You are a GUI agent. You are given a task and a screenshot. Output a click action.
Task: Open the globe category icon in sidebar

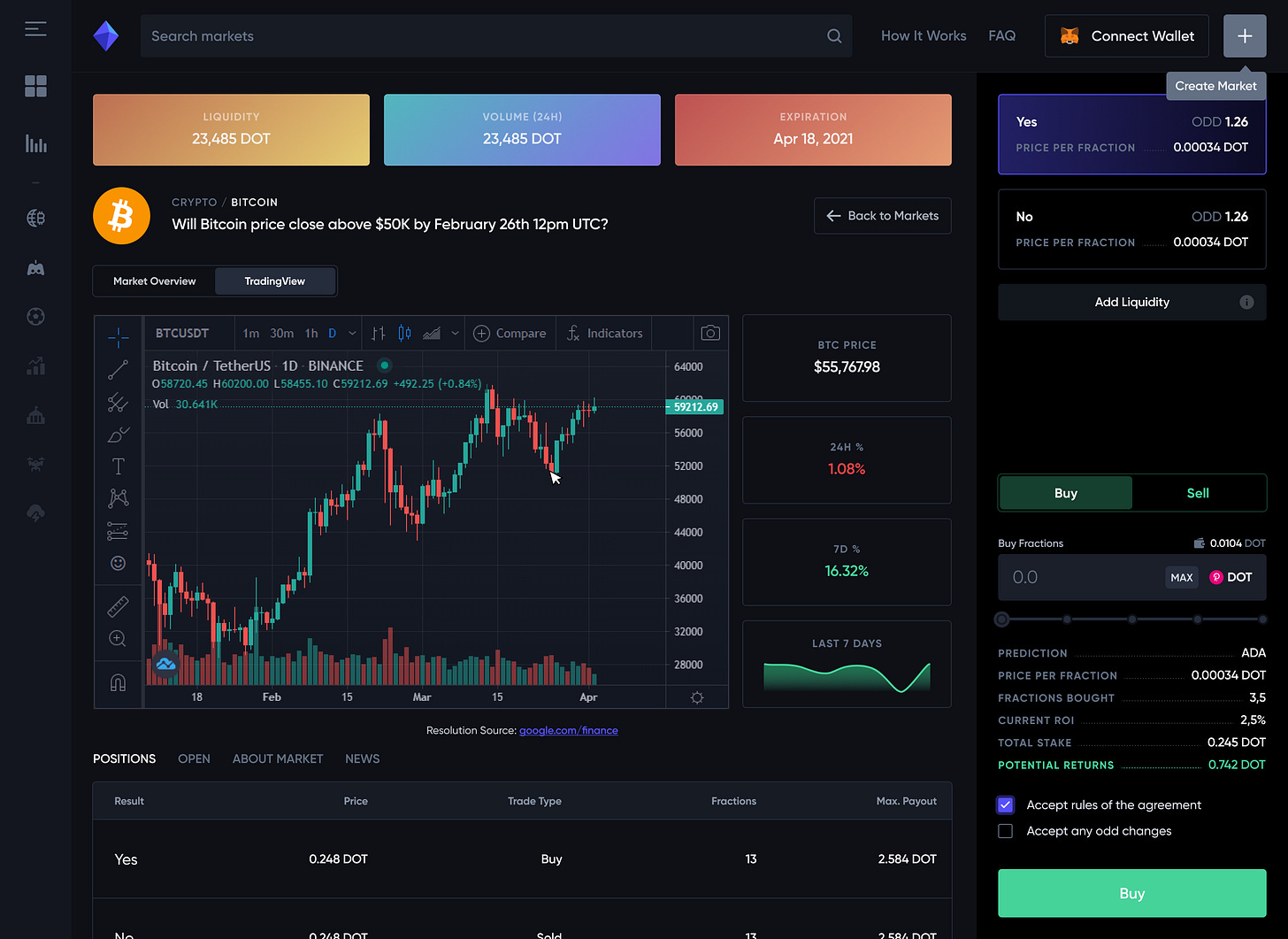[35, 218]
